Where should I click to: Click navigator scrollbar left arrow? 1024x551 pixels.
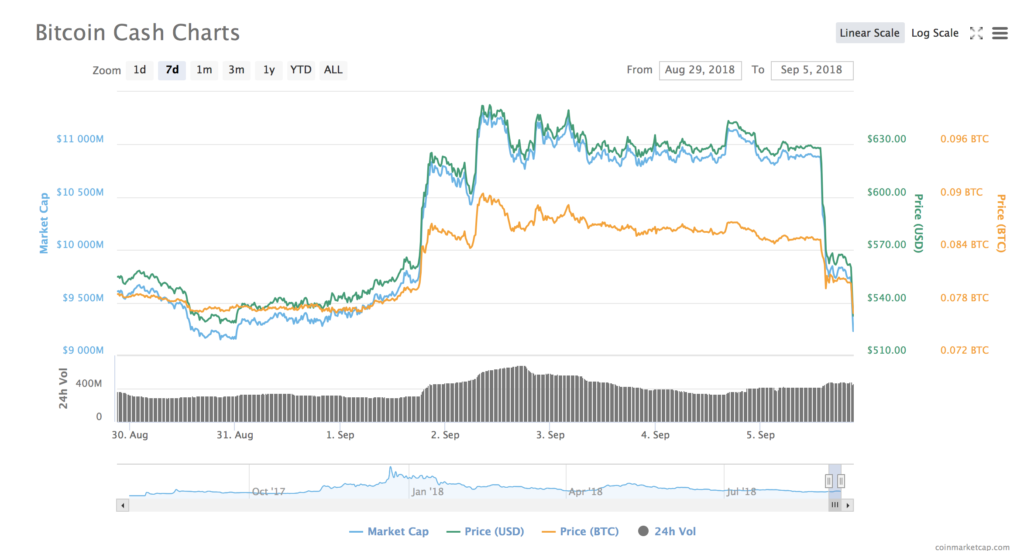coord(123,506)
